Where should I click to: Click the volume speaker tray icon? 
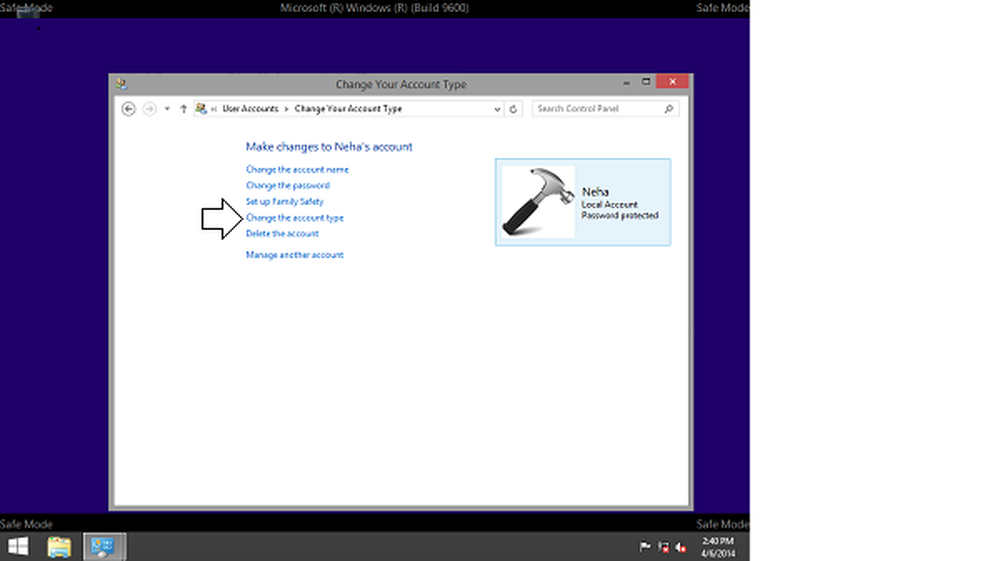point(680,547)
